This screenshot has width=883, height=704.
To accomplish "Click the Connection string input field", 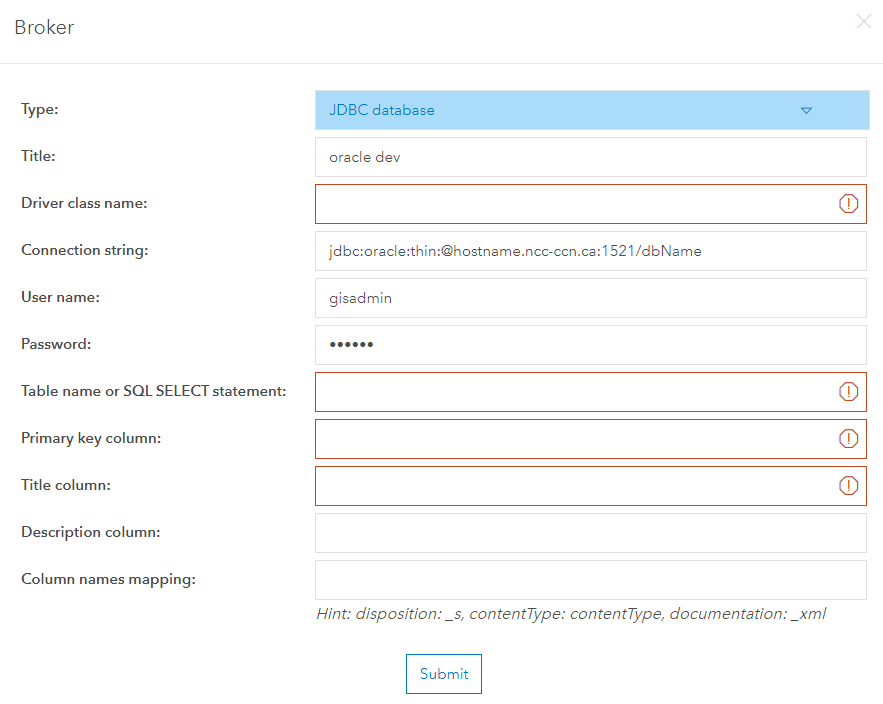I will tap(590, 251).
